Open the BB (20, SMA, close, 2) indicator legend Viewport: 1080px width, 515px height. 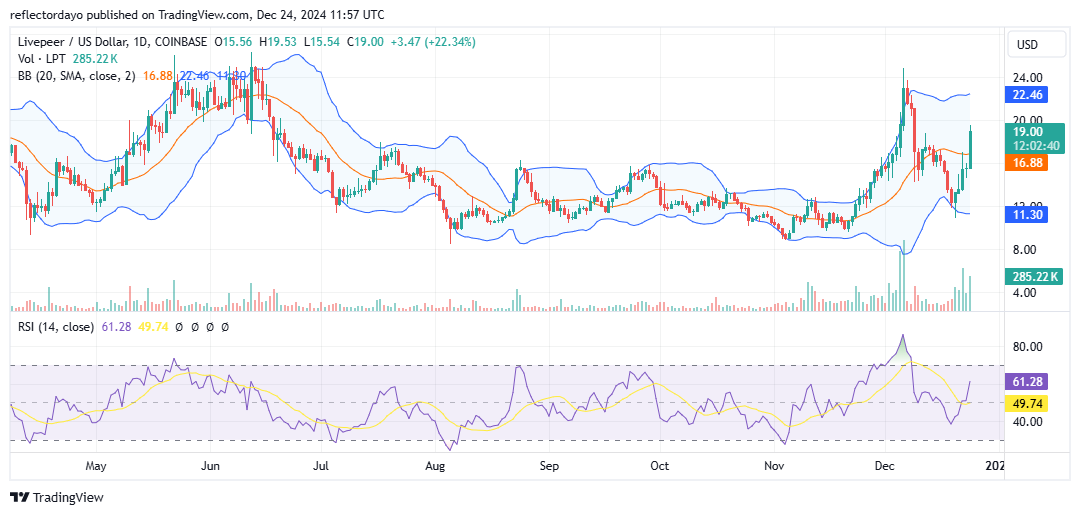click(76, 76)
